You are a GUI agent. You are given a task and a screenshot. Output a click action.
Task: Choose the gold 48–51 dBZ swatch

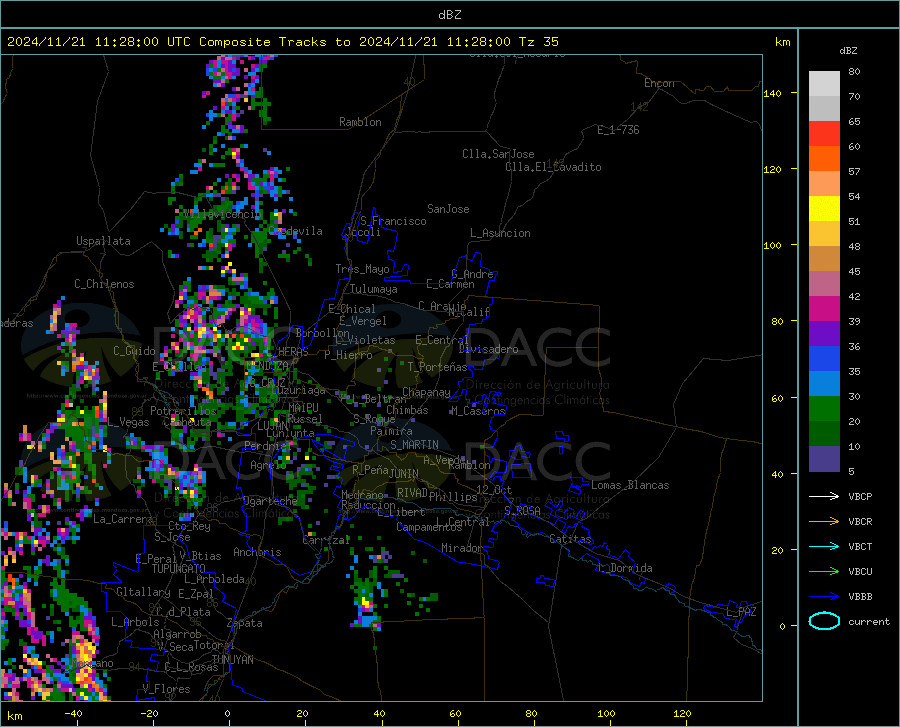pos(824,234)
